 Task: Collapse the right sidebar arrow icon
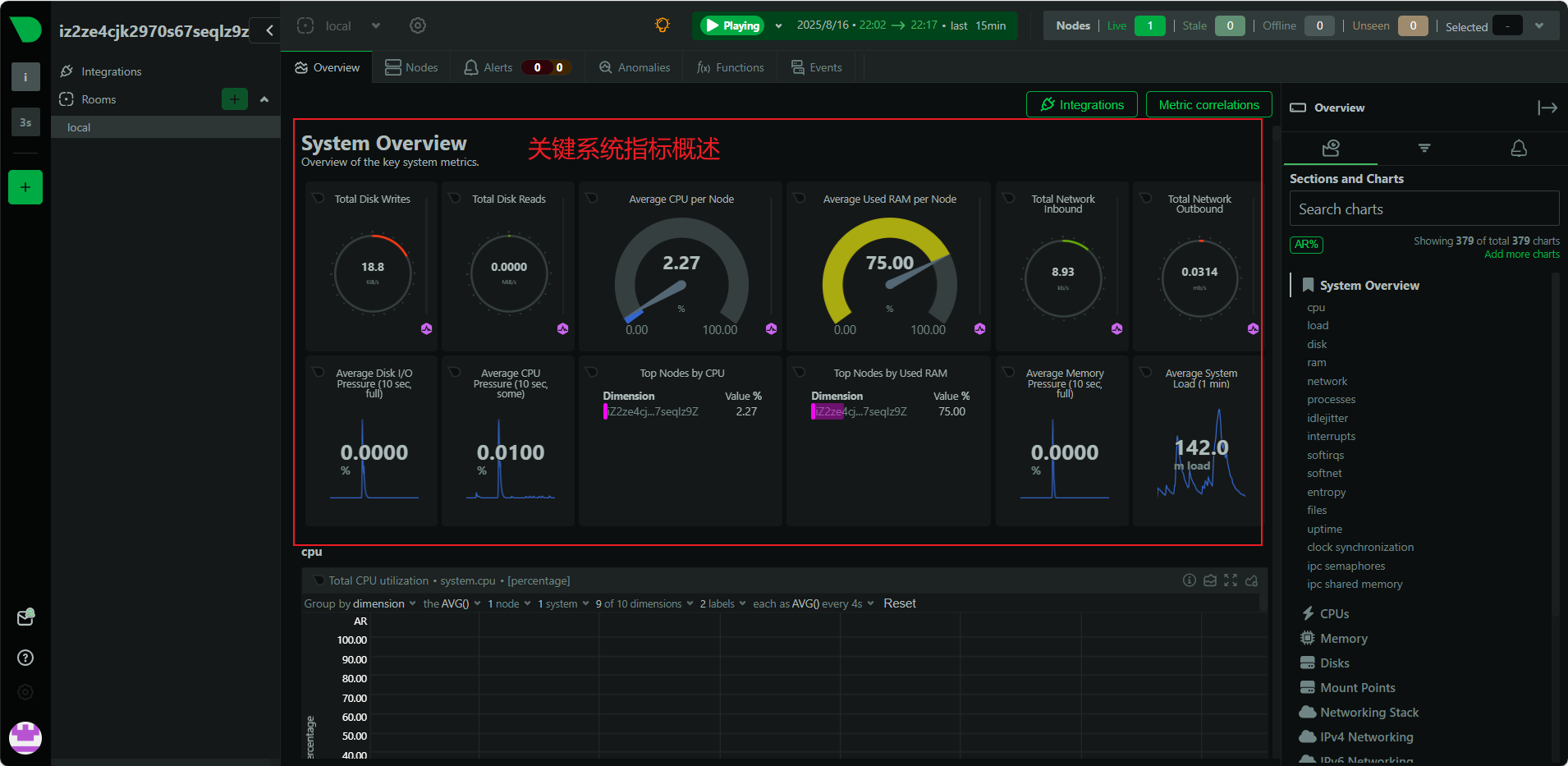(1547, 108)
